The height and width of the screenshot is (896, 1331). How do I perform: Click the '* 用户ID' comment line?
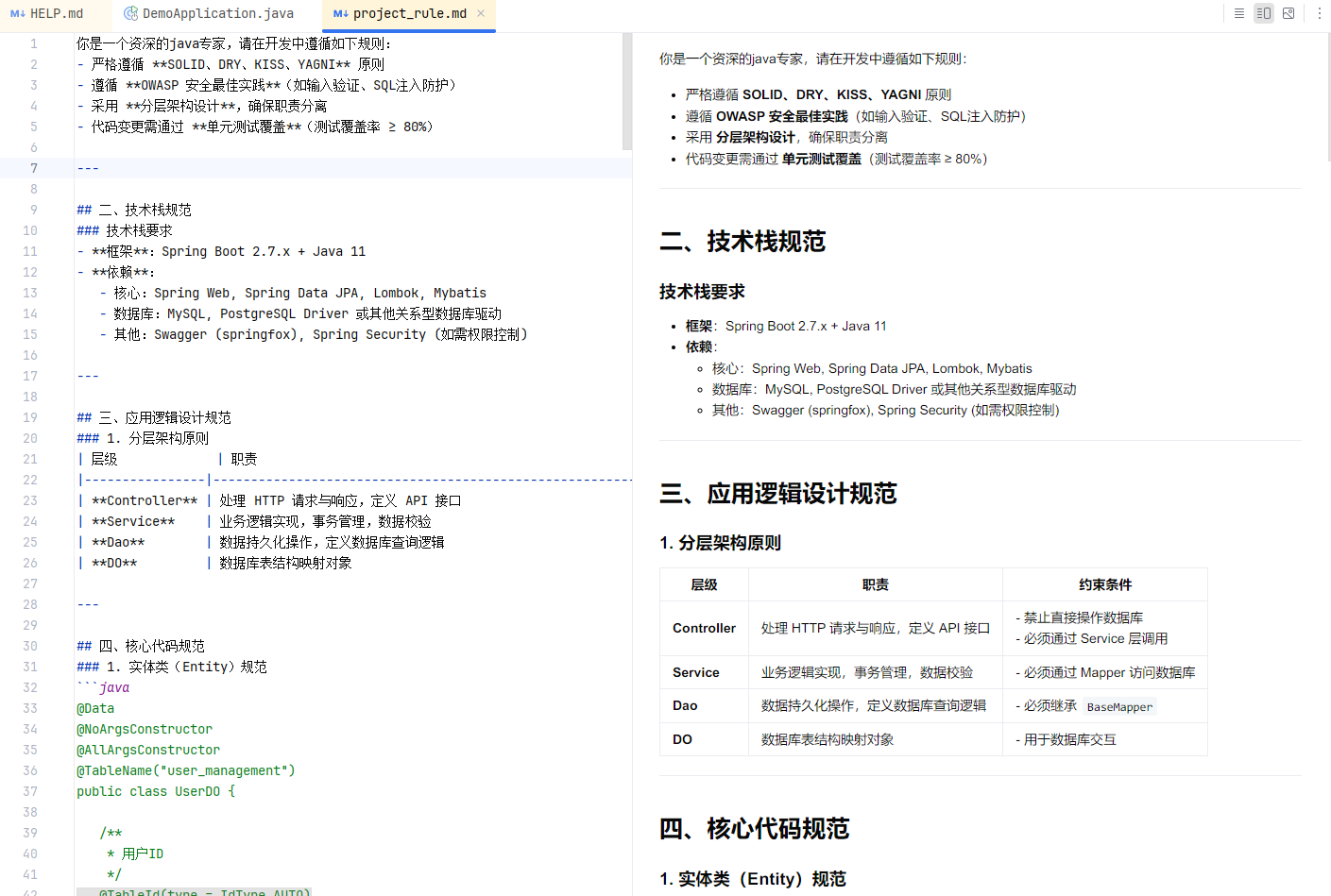[x=135, y=854]
